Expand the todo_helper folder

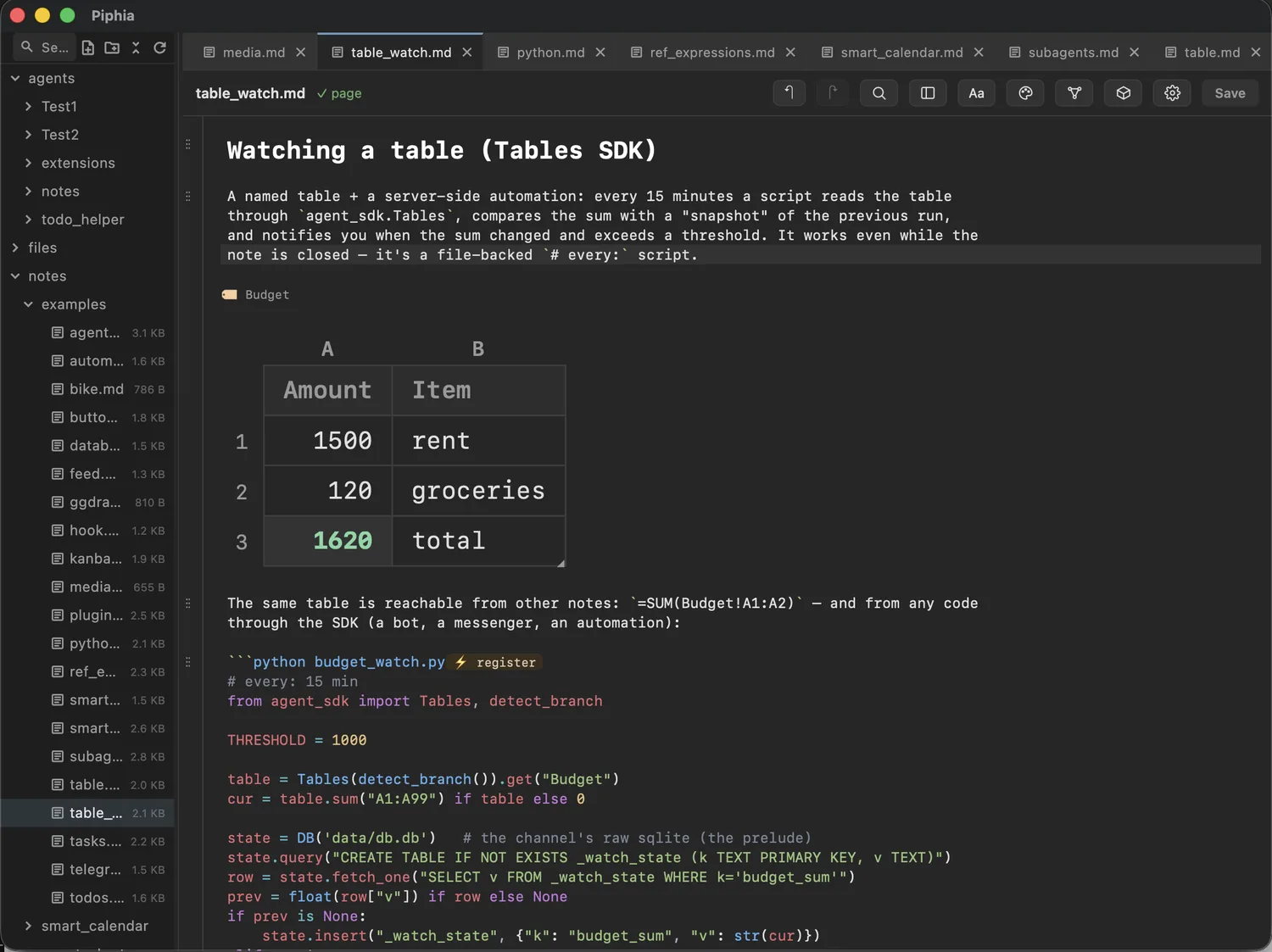(x=29, y=220)
